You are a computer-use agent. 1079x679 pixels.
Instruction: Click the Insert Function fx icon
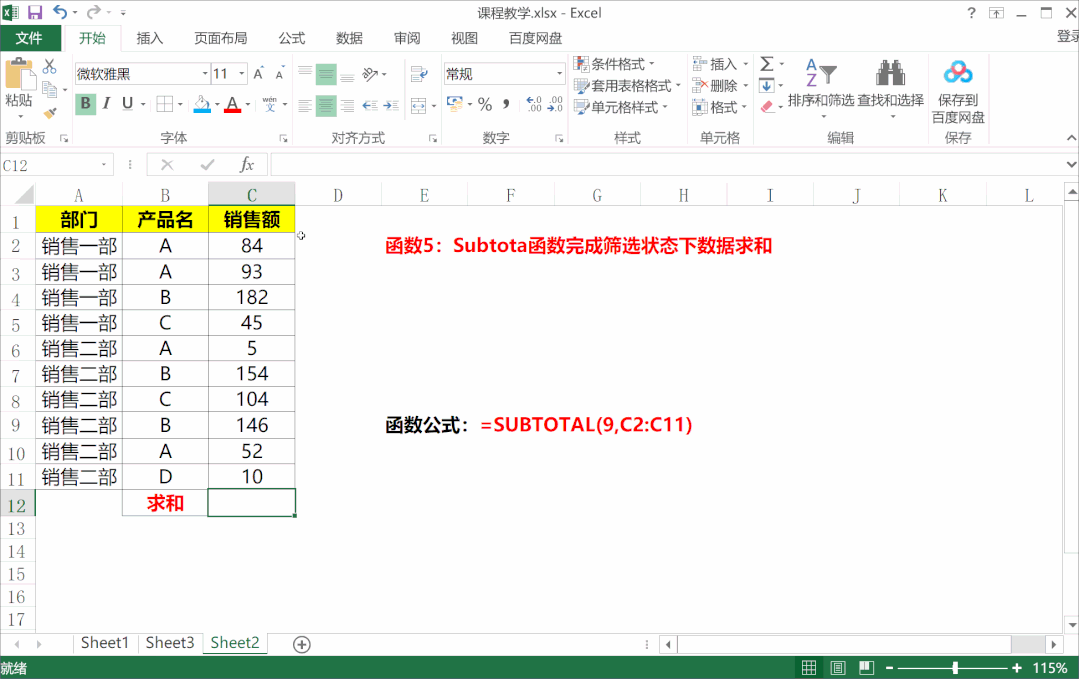click(246, 165)
